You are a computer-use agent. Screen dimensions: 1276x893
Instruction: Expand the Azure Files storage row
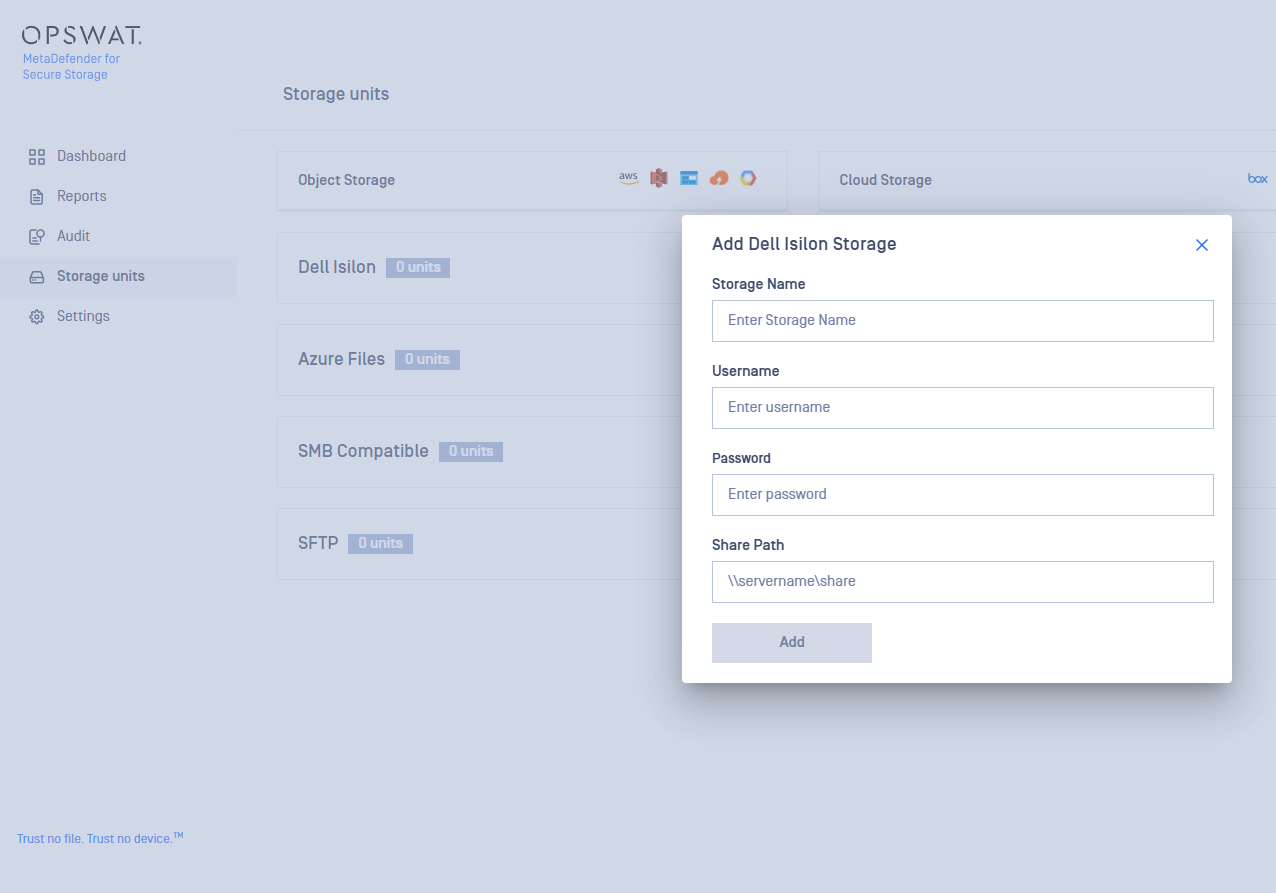(x=479, y=360)
